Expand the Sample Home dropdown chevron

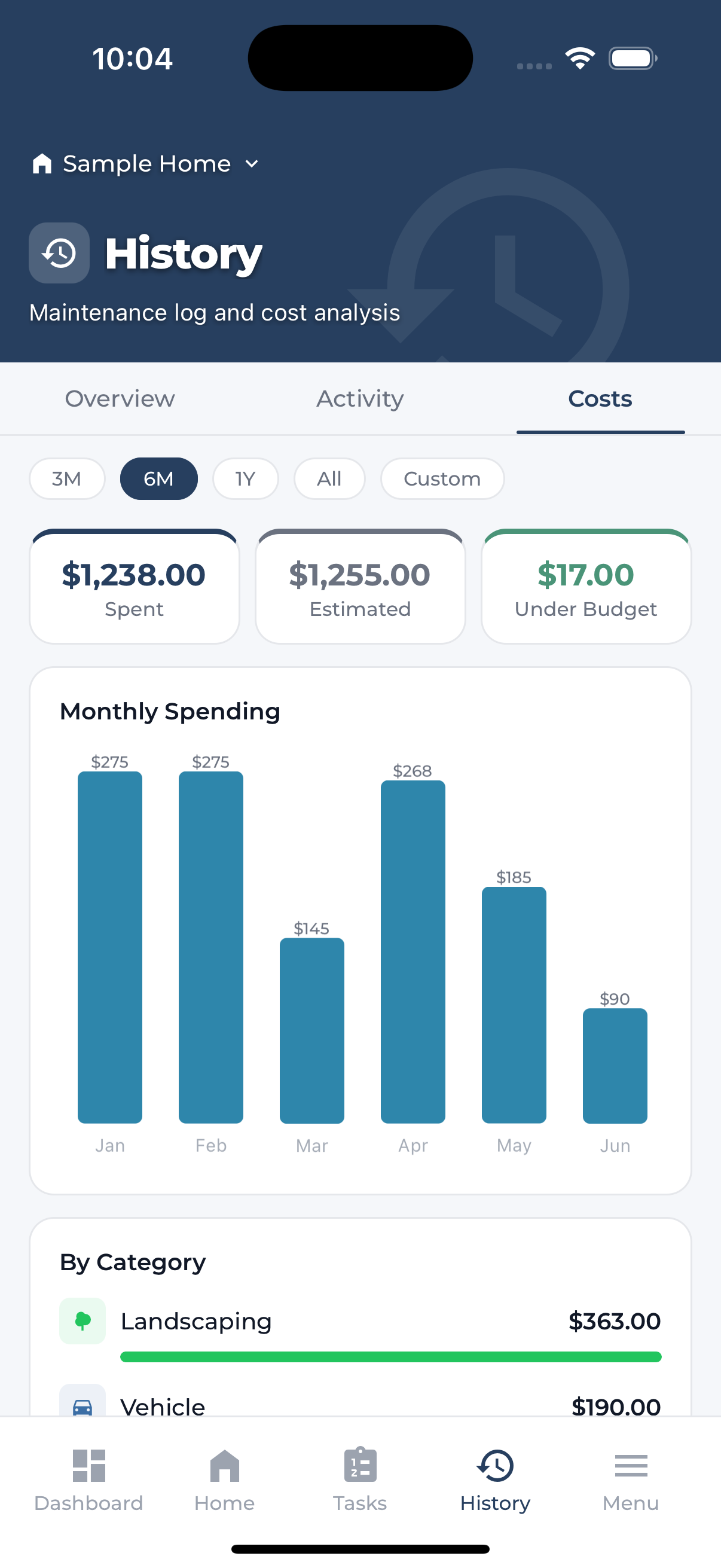(252, 164)
